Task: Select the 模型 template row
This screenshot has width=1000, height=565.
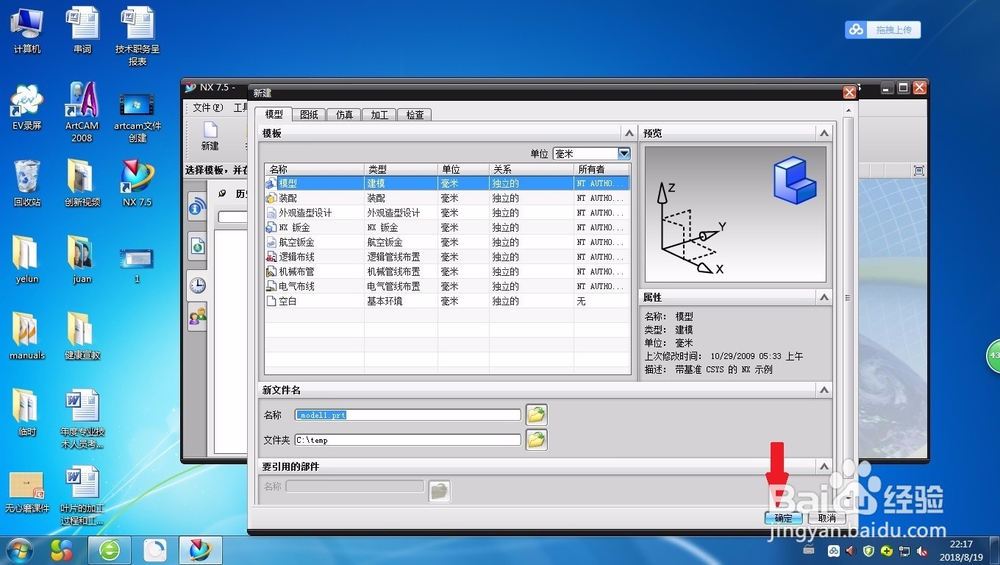Action: pos(447,183)
